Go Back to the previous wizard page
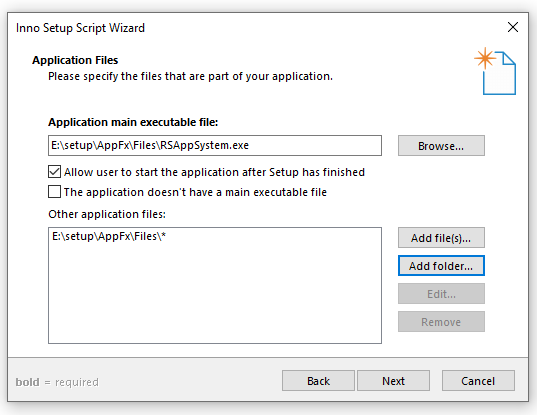537x415 pixels. (x=318, y=381)
